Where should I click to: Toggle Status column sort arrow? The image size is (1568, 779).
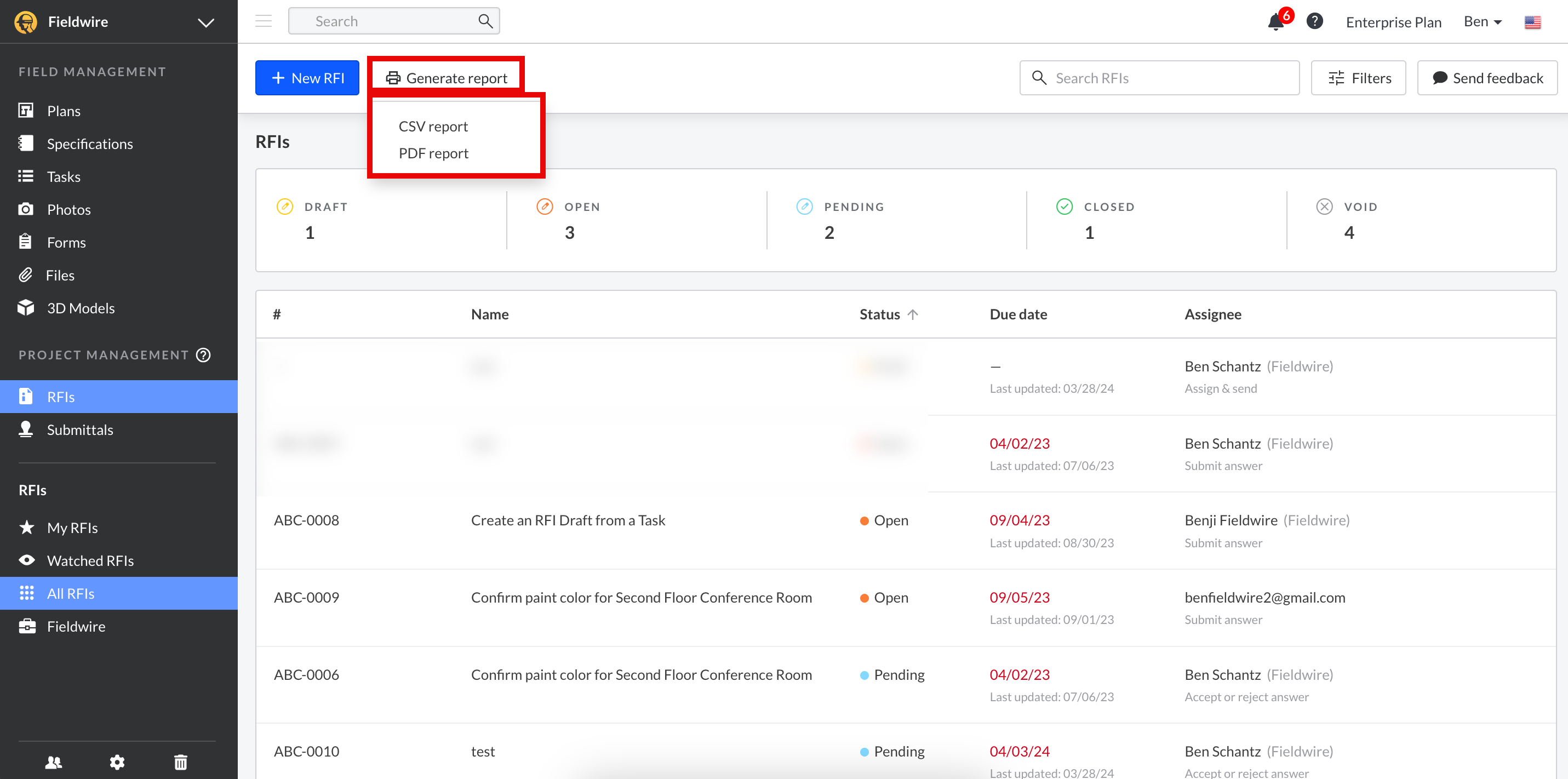tap(912, 314)
